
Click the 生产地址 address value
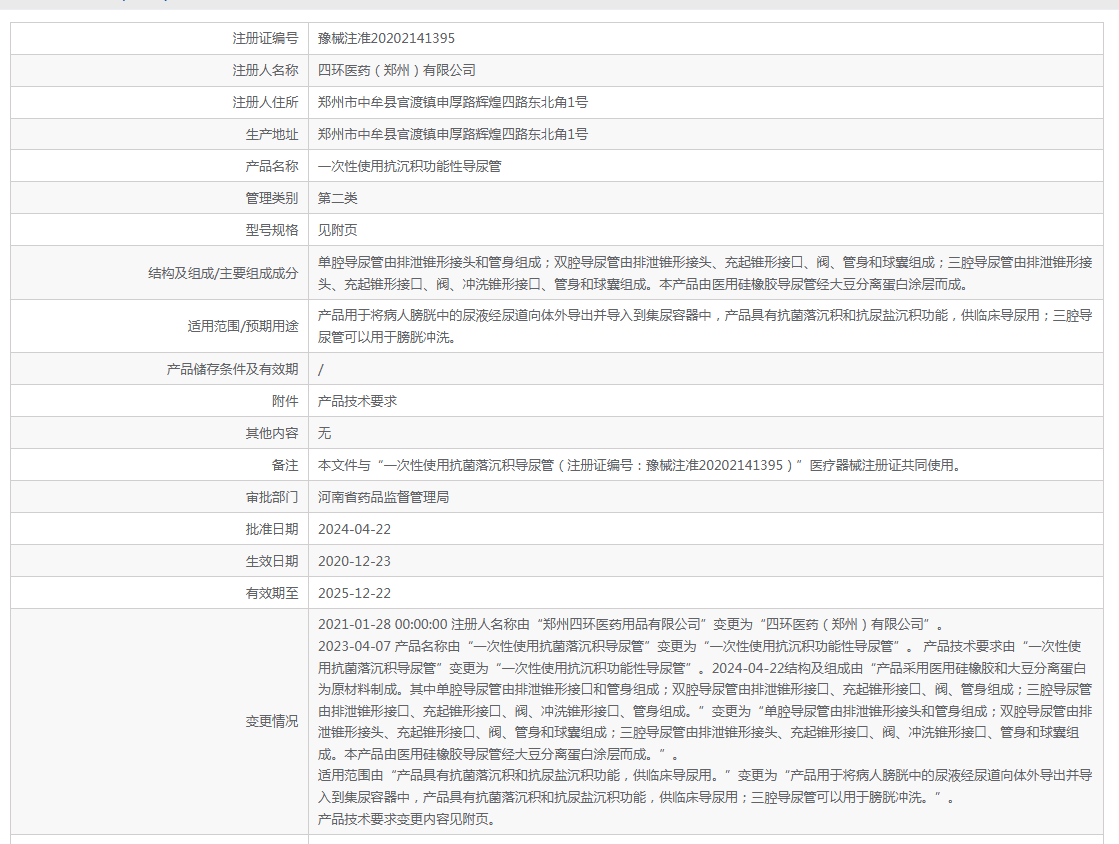tap(452, 135)
